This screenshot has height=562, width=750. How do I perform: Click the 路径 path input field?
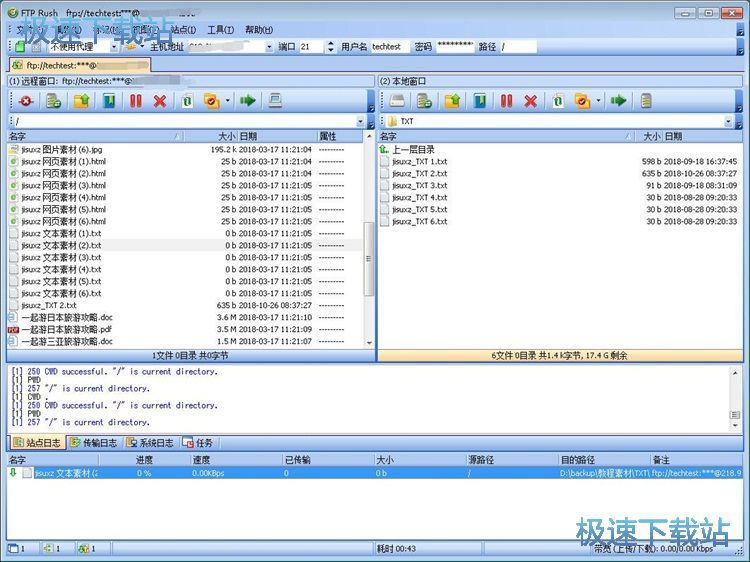click(x=518, y=46)
